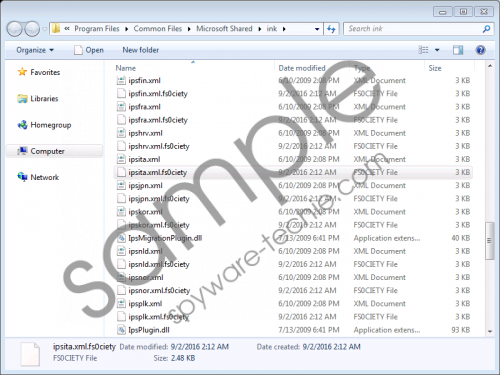The width and height of the screenshot is (500, 375).
Task: Expand the arrow after Microsoft Shared breadcrumb
Action: click(259, 29)
